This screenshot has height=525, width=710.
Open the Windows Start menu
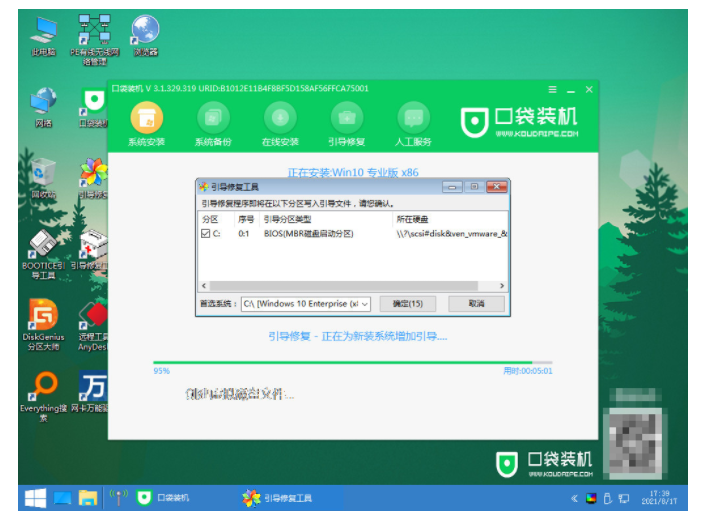pos(35,497)
